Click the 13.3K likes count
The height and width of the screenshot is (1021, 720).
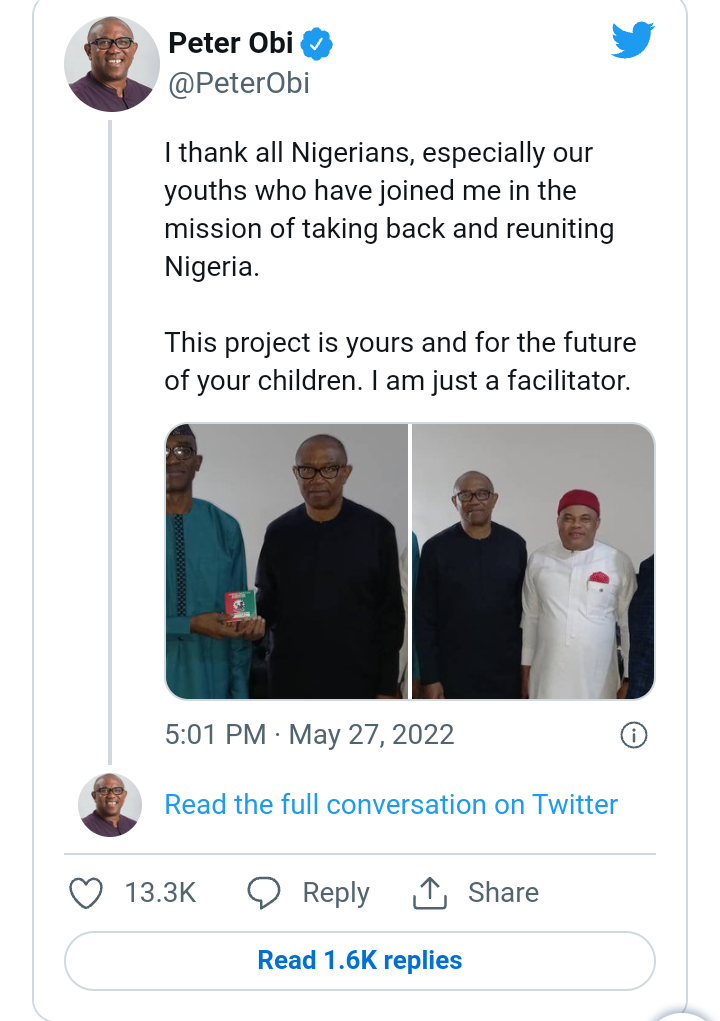tap(160, 893)
